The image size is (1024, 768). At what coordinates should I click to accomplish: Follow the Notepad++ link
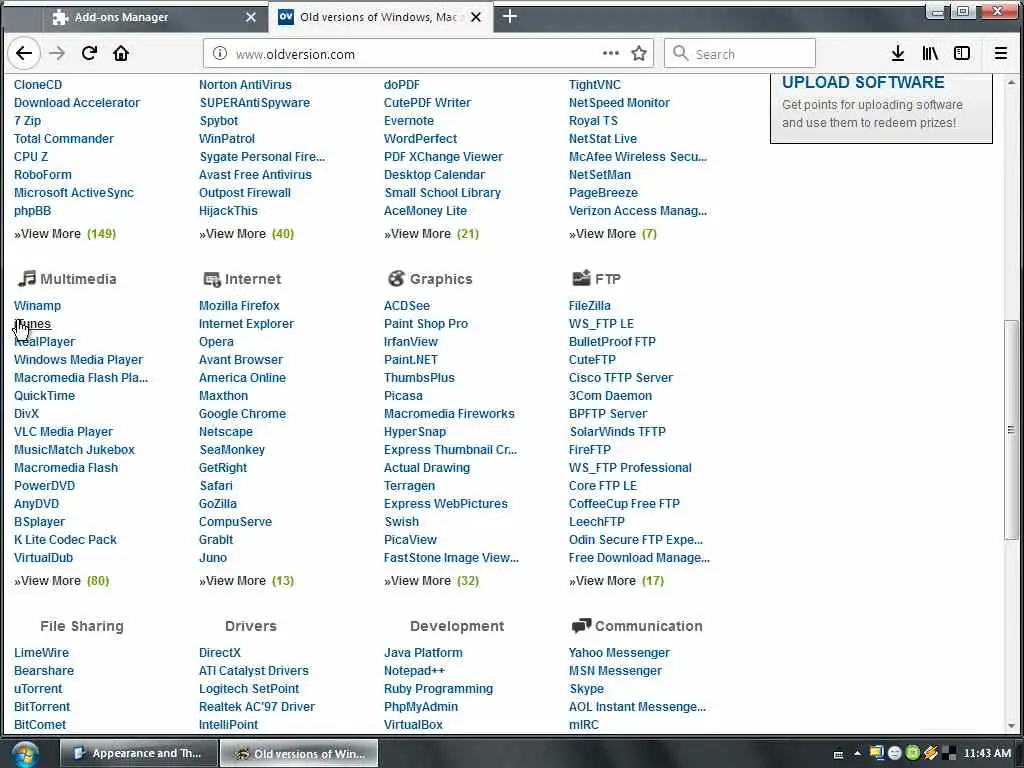point(414,671)
